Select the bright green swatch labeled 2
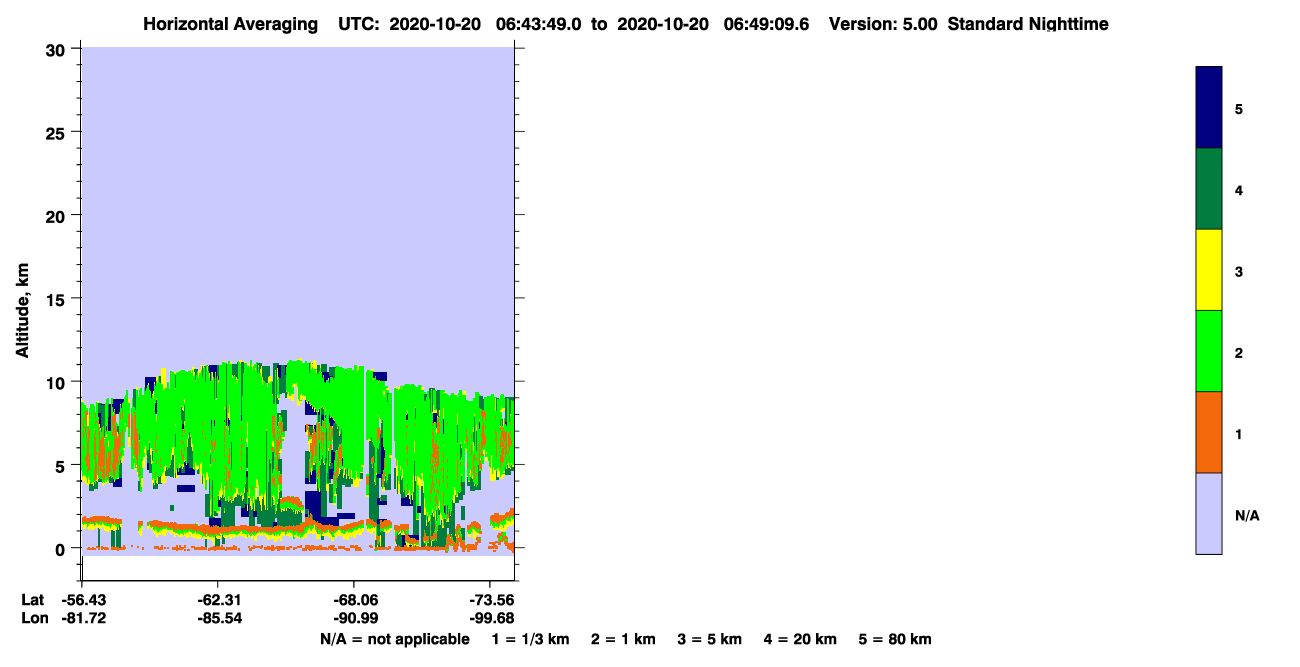 pyautogui.click(x=1209, y=351)
